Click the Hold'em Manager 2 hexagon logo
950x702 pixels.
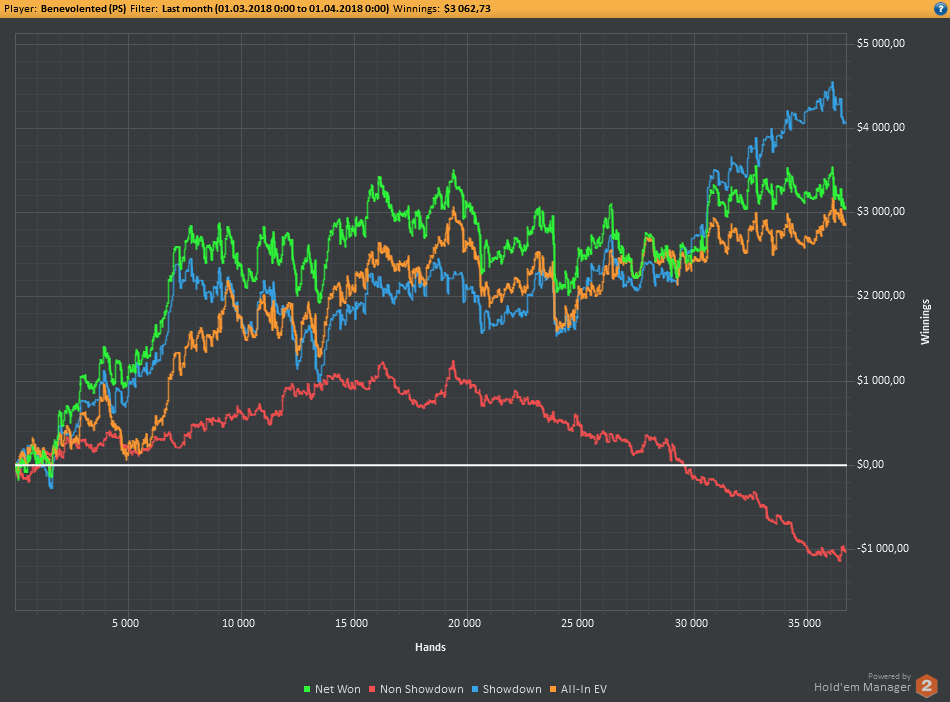(x=927, y=685)
